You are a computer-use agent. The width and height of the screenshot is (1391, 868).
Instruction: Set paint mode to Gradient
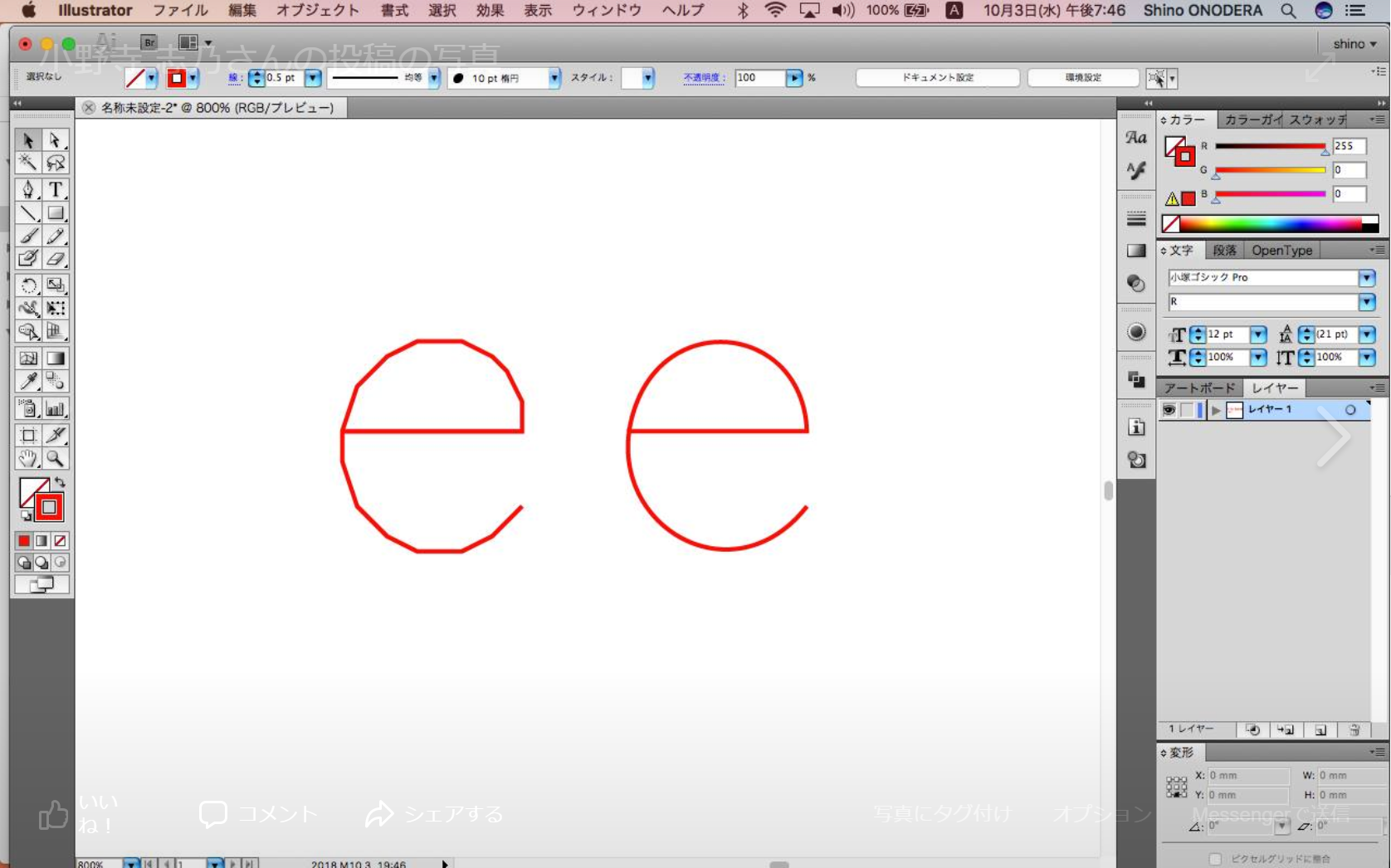(x=41, y=541)
